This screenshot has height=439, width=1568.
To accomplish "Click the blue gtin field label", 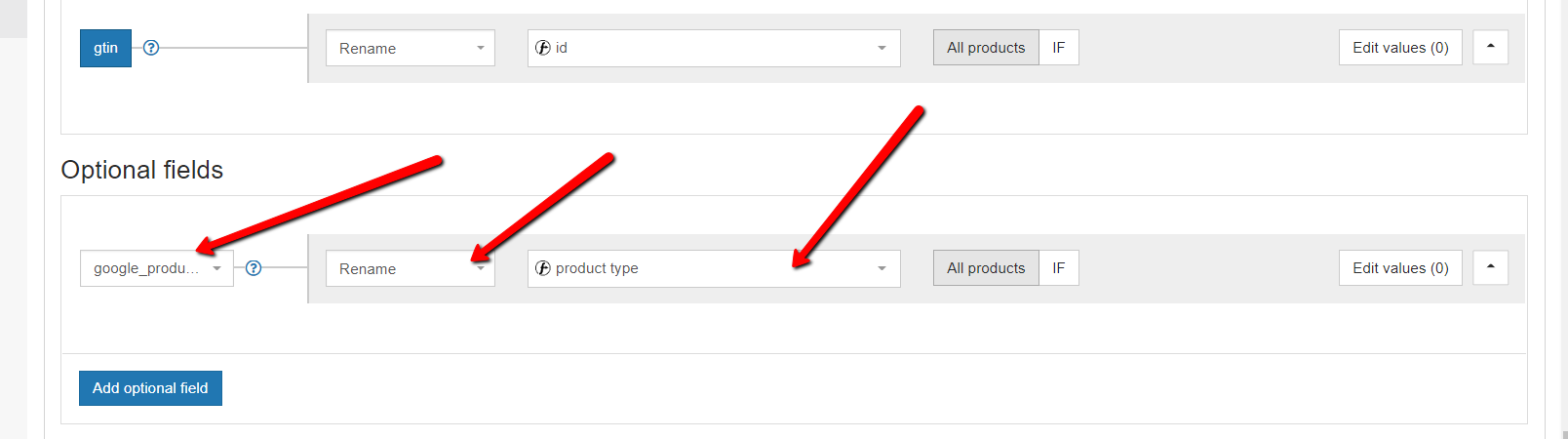I will click(x=105, y=48).
